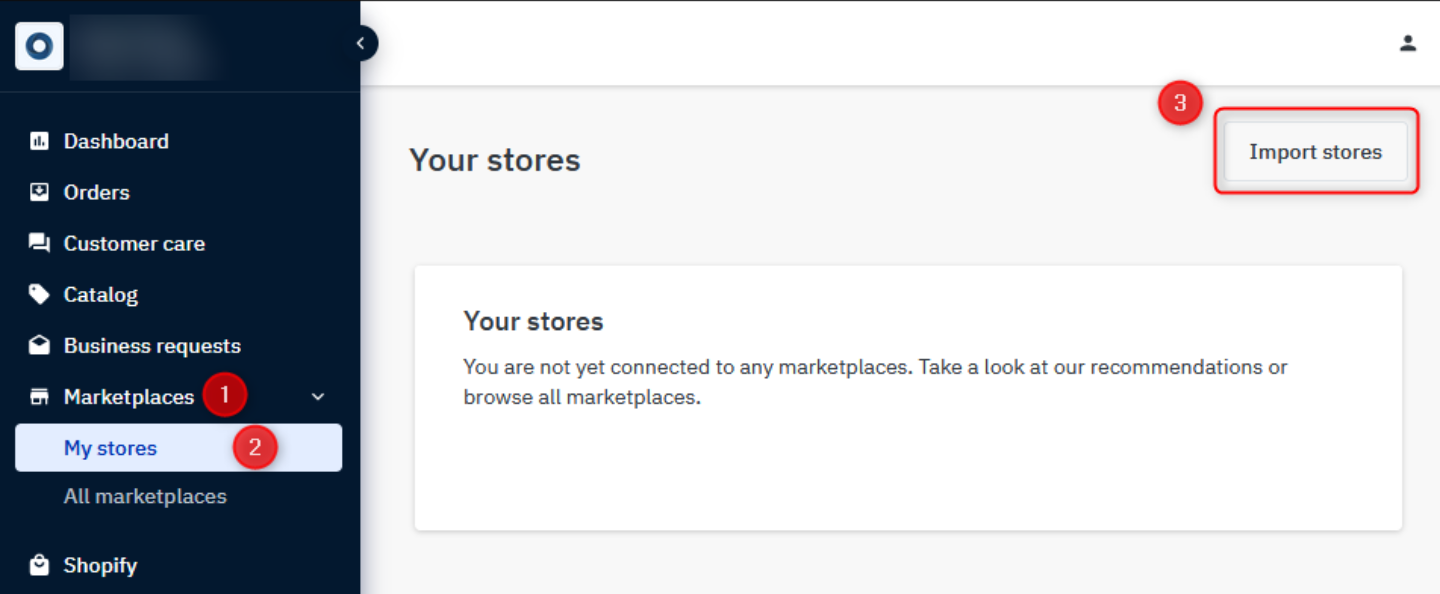Viewport: 1440px width, 594px height.
Task: Click the Customer care chat icon
Action: click(39, 243)
